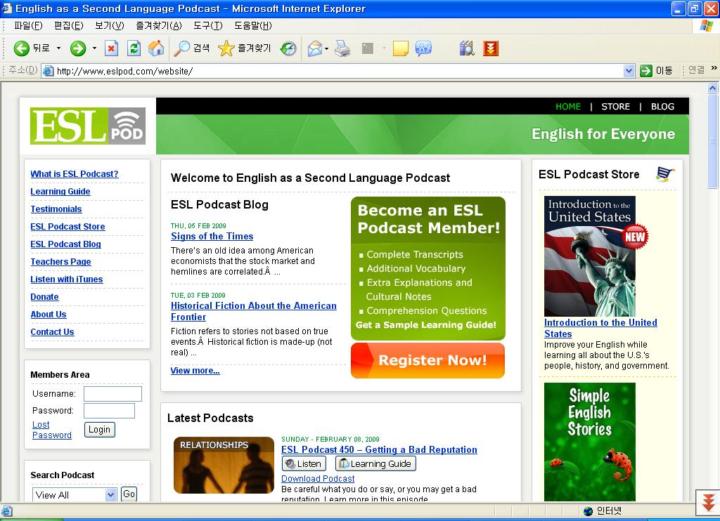The image size is (720, 521).
Task: Open the 도구(T) menu
Action: pos(208,26)
